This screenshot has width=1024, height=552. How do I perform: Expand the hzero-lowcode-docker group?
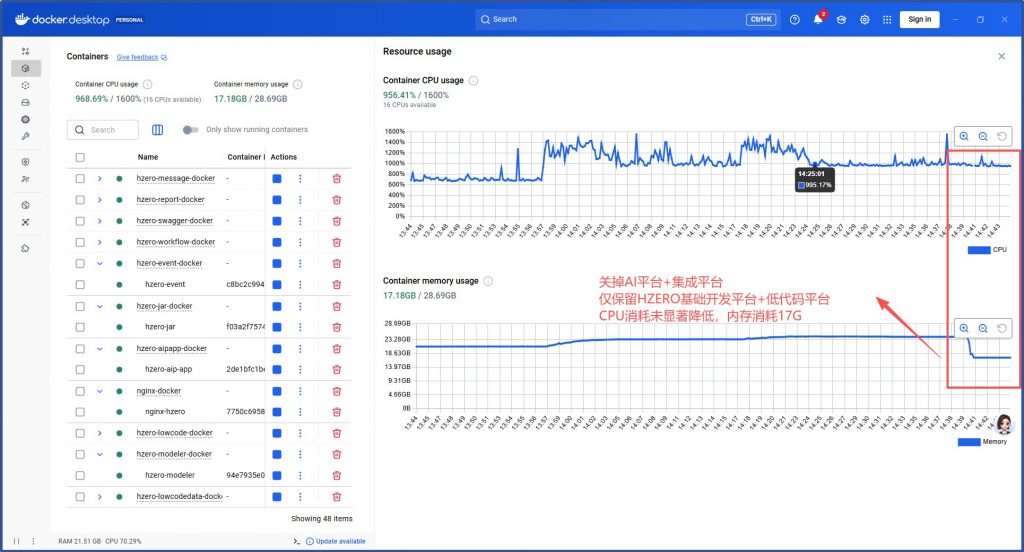[100, 433]
